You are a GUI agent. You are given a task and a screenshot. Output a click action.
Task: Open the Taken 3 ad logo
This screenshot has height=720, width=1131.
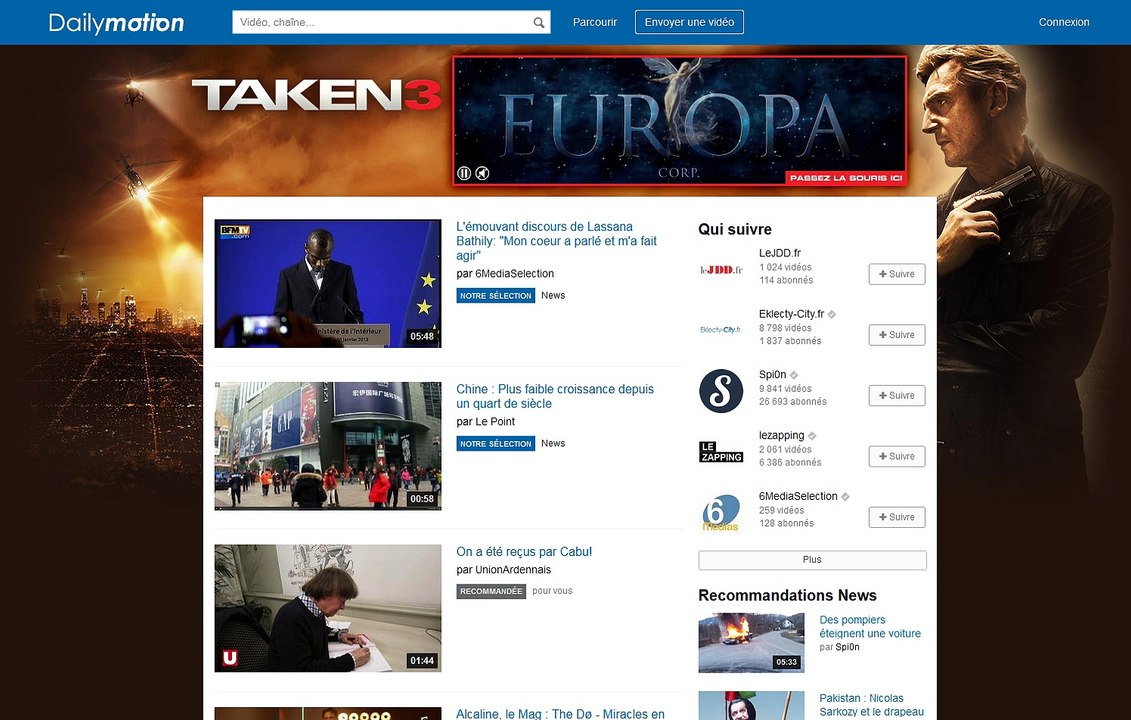point(317,95)
